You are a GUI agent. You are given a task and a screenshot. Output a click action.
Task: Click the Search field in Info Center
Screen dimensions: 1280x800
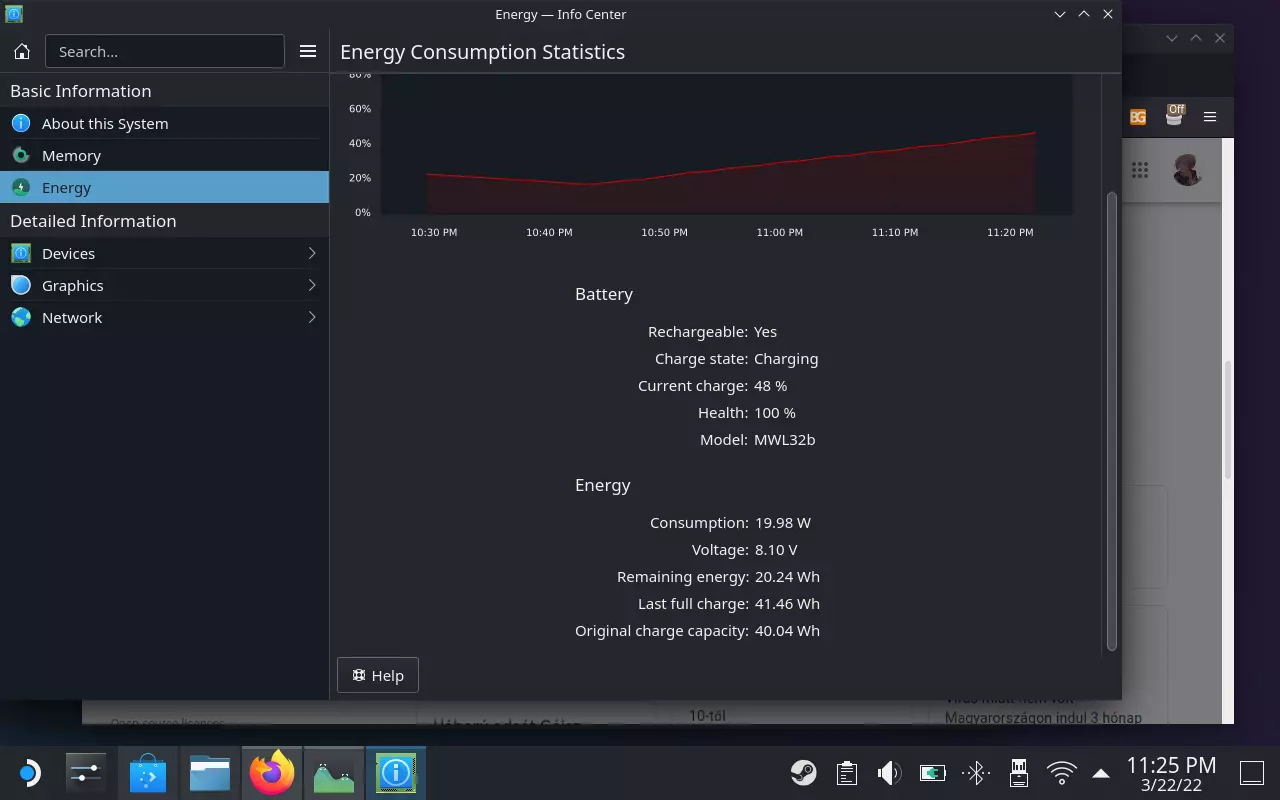pyautogui.click(x=165, y=51)
